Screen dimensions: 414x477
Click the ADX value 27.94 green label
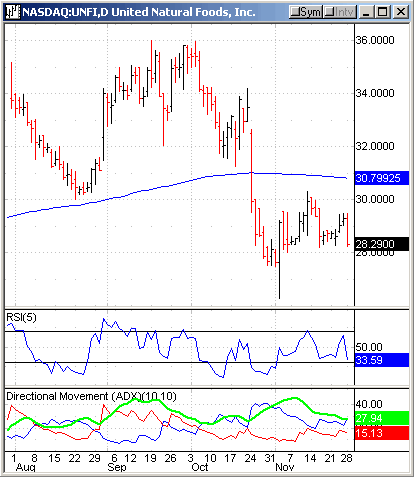382,418
